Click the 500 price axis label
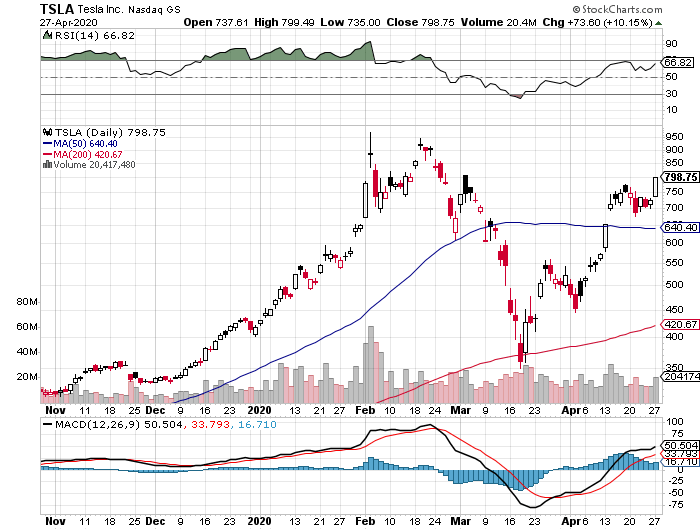The image size is (700, 530). point(674,285)
